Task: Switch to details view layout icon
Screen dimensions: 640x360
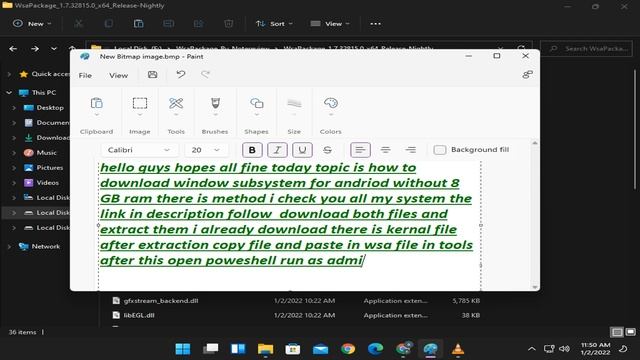Action: 617,332
